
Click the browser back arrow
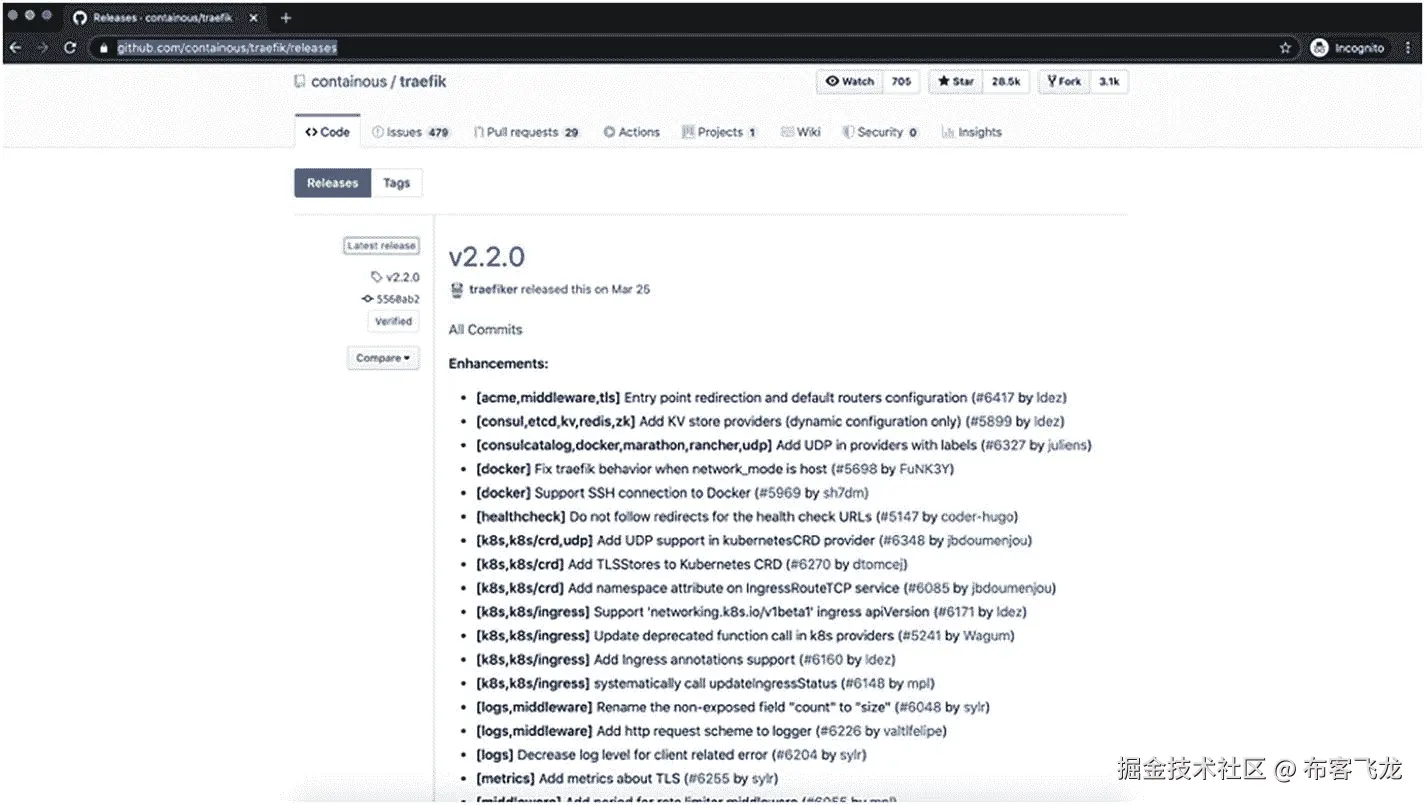tap(15, 47)
